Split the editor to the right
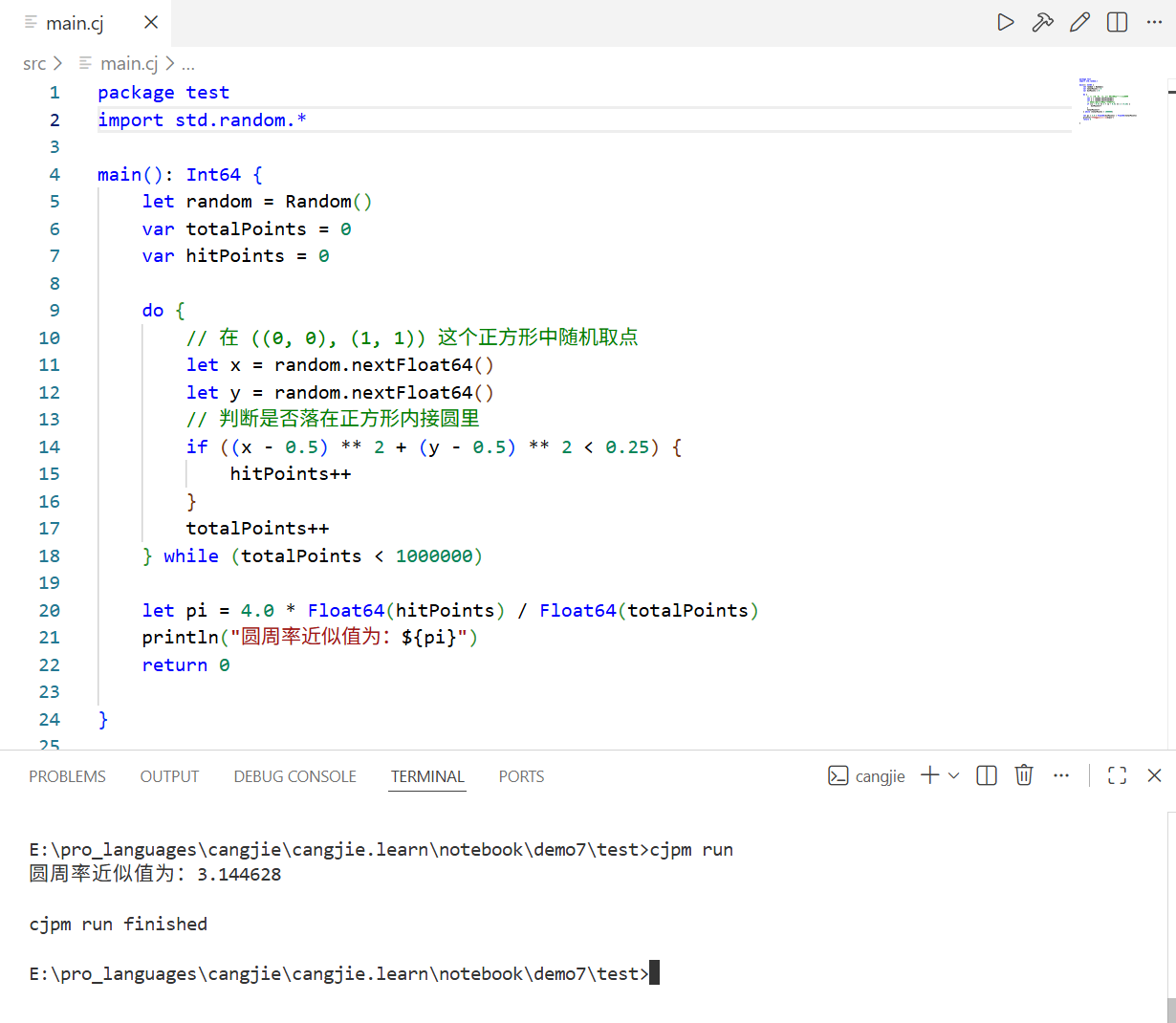This screenshot has height=1023, width=1176. click(x=1117, y=22)
